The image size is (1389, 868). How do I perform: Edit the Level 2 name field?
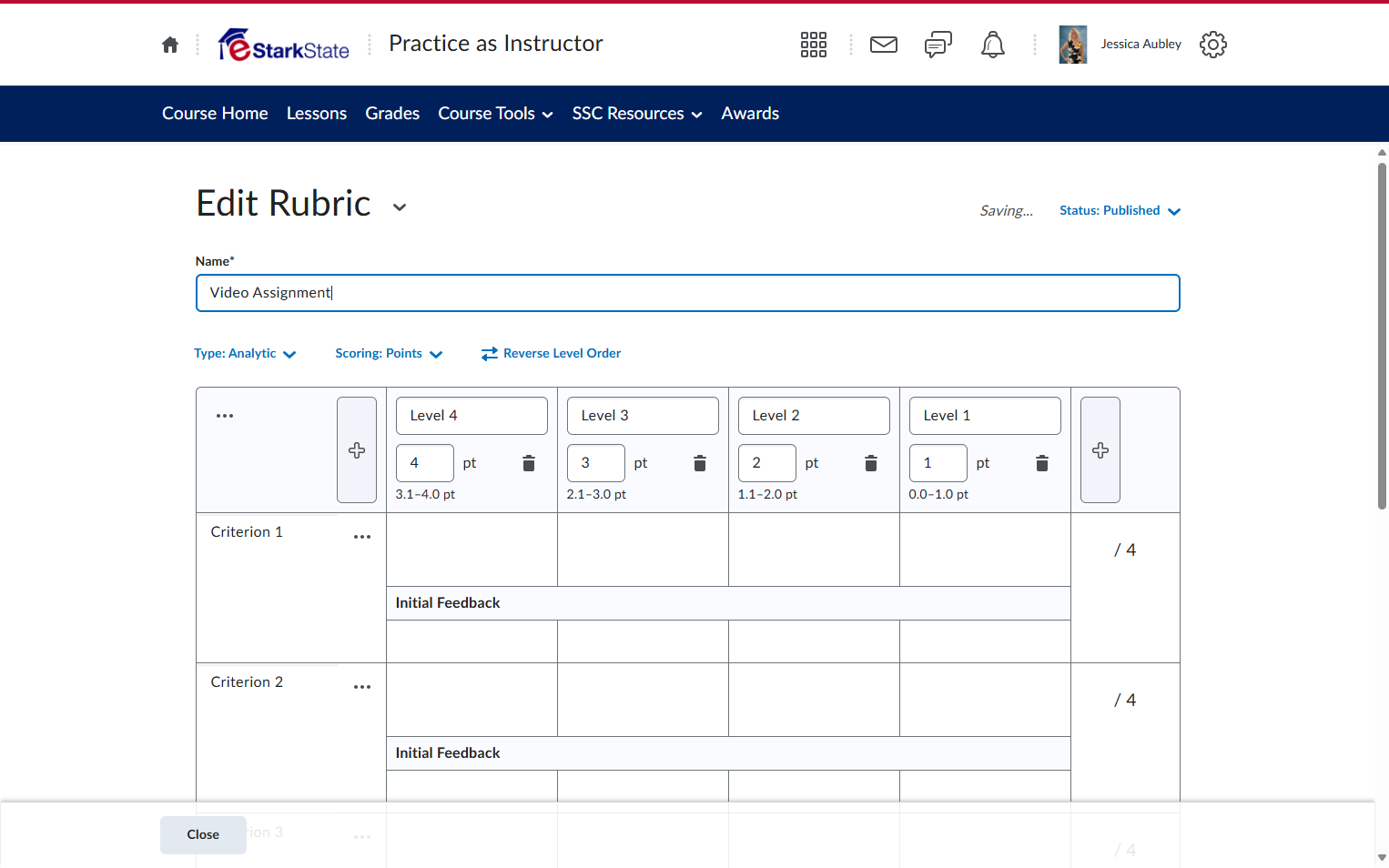pyautogui.click(x=814, y=416)
